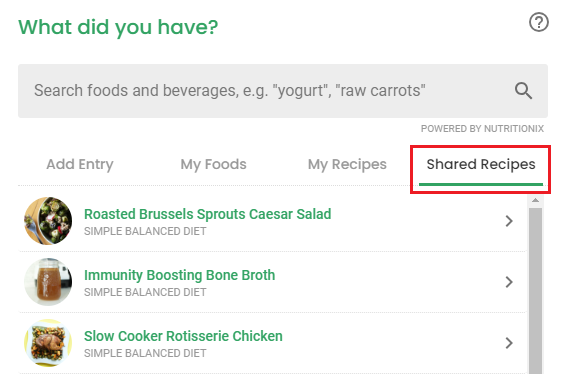
Task: Select the Shared Recipes tab
Action: 481,167
